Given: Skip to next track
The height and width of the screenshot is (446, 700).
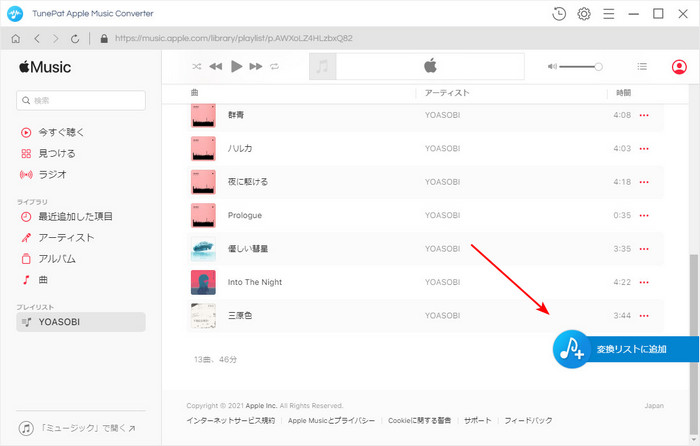Looking at the screenshot, I should pyautogui.click(x=256, y=67).
